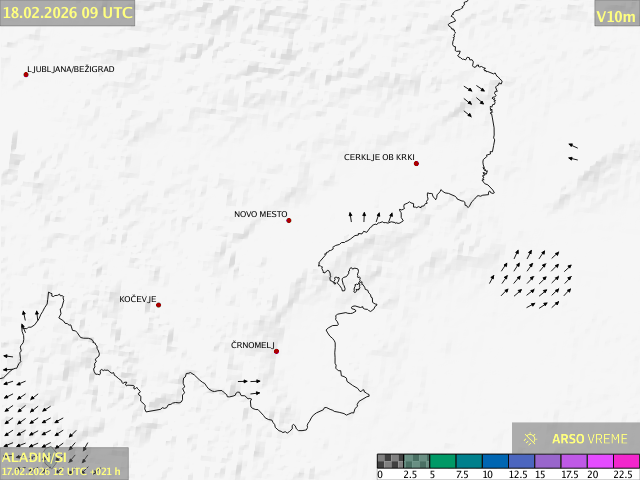
Task: Select the Kočevje station red marker
Action: pos(158,305)
